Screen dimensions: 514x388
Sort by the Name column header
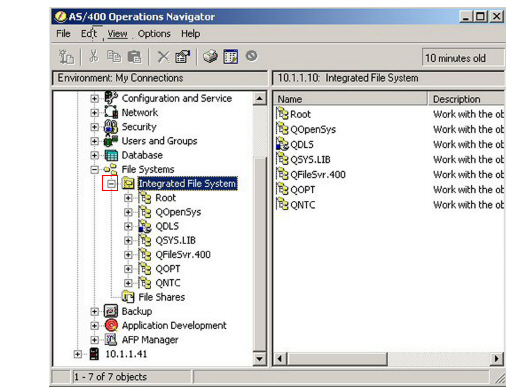click(350, 99)
